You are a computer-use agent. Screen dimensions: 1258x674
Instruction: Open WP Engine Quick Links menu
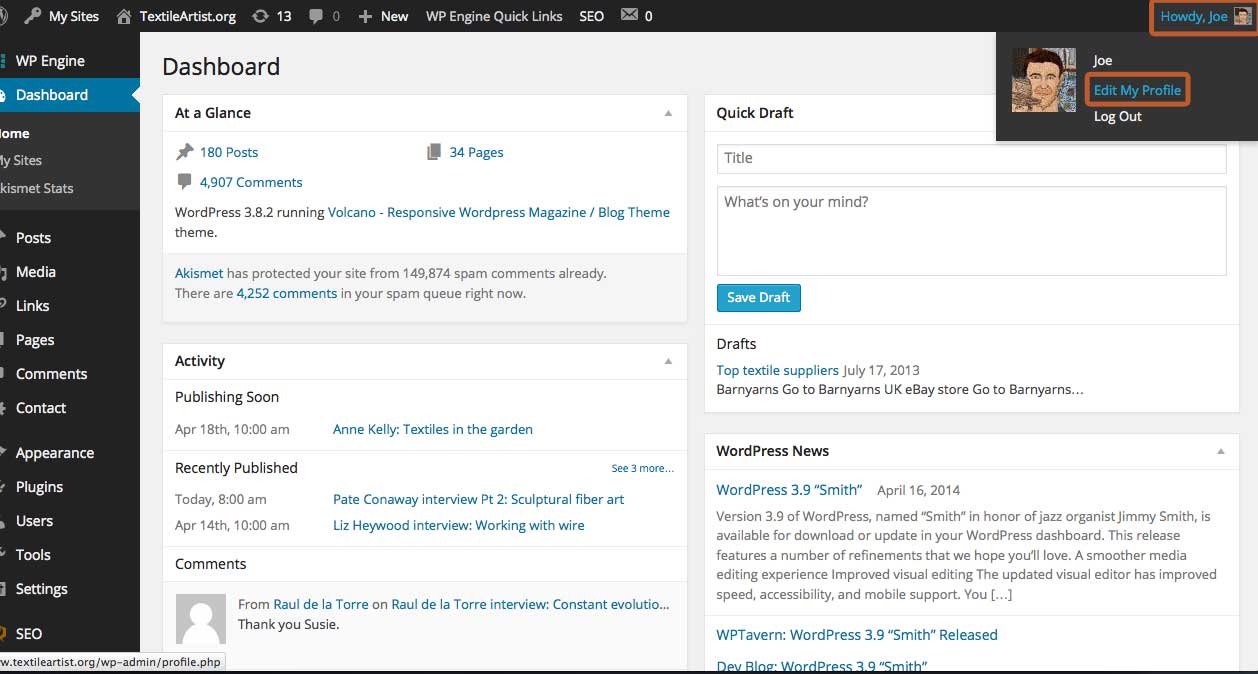pos(494,16)
